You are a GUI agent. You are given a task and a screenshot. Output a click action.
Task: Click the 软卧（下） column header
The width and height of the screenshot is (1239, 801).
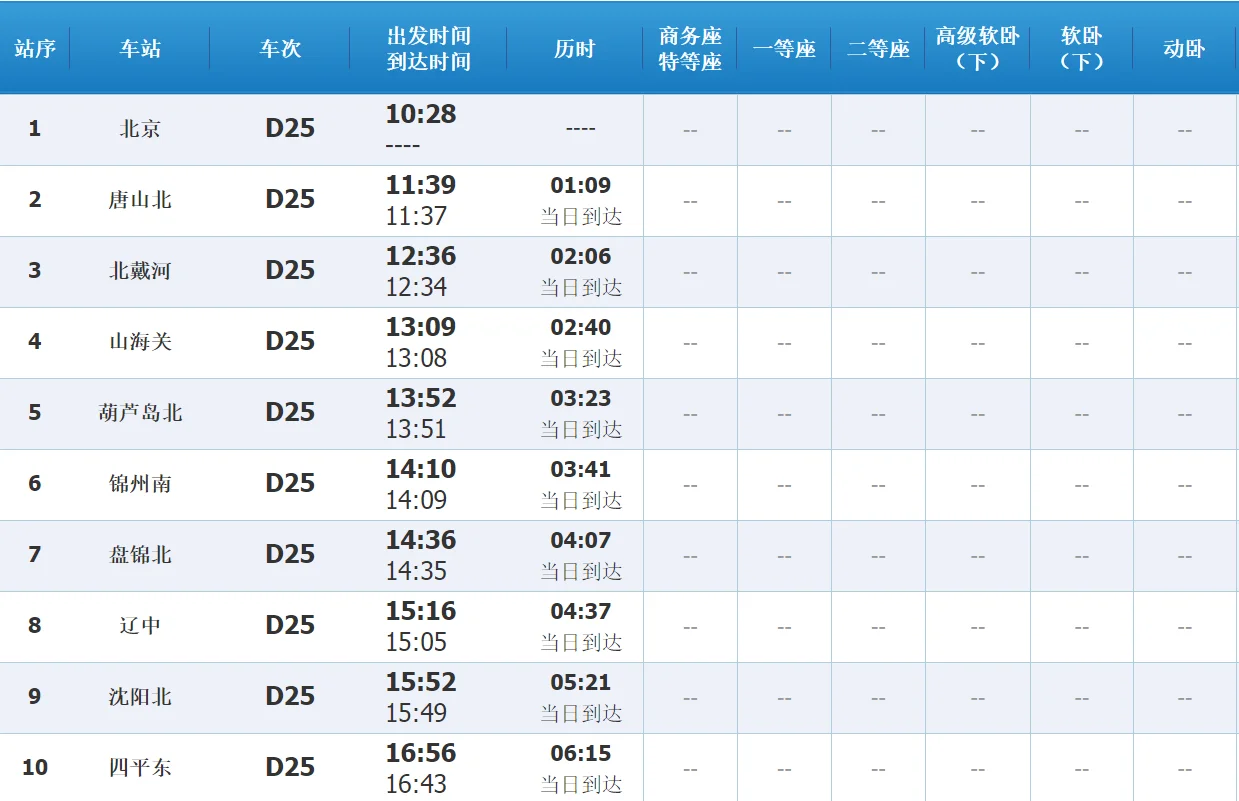pyautogui.click(x=1081, y=47)
